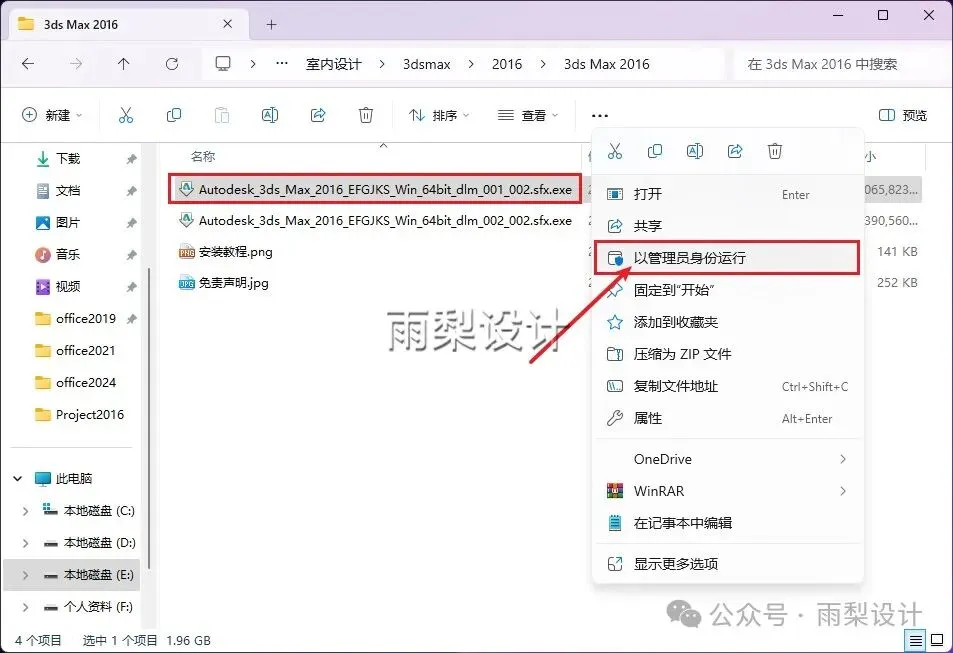953x653 pixels.
Task: Open 下载 in the sidebar
Action: pyautogui.click(x=68, y=159)
